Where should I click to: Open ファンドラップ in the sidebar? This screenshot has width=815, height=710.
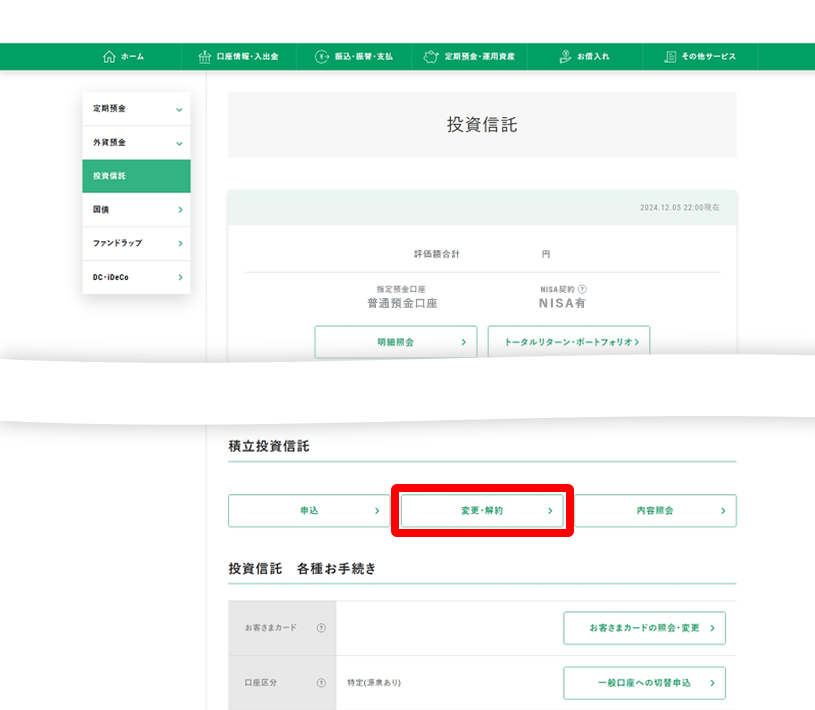coord(136,243)
